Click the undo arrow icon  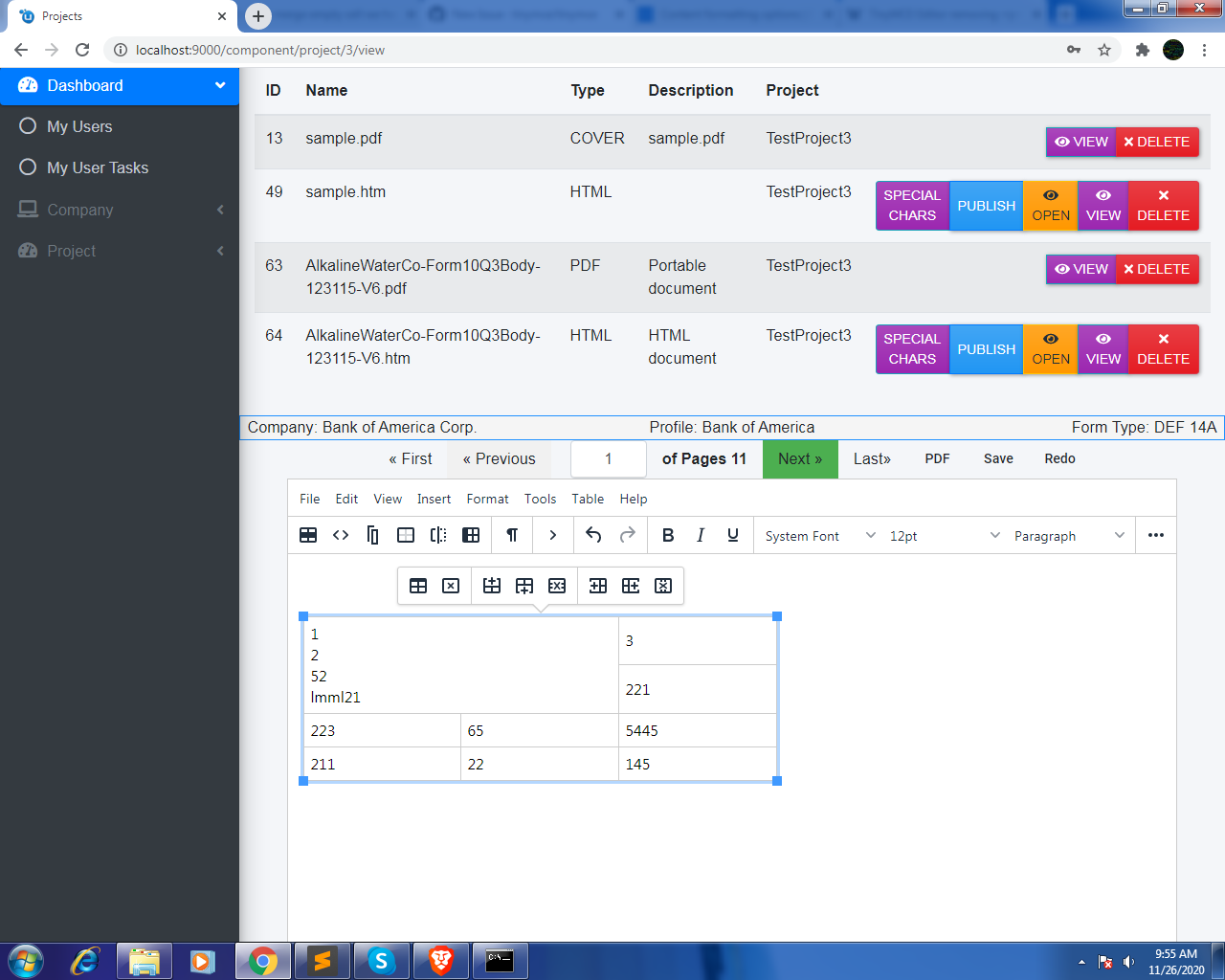(x=592, y=535)
